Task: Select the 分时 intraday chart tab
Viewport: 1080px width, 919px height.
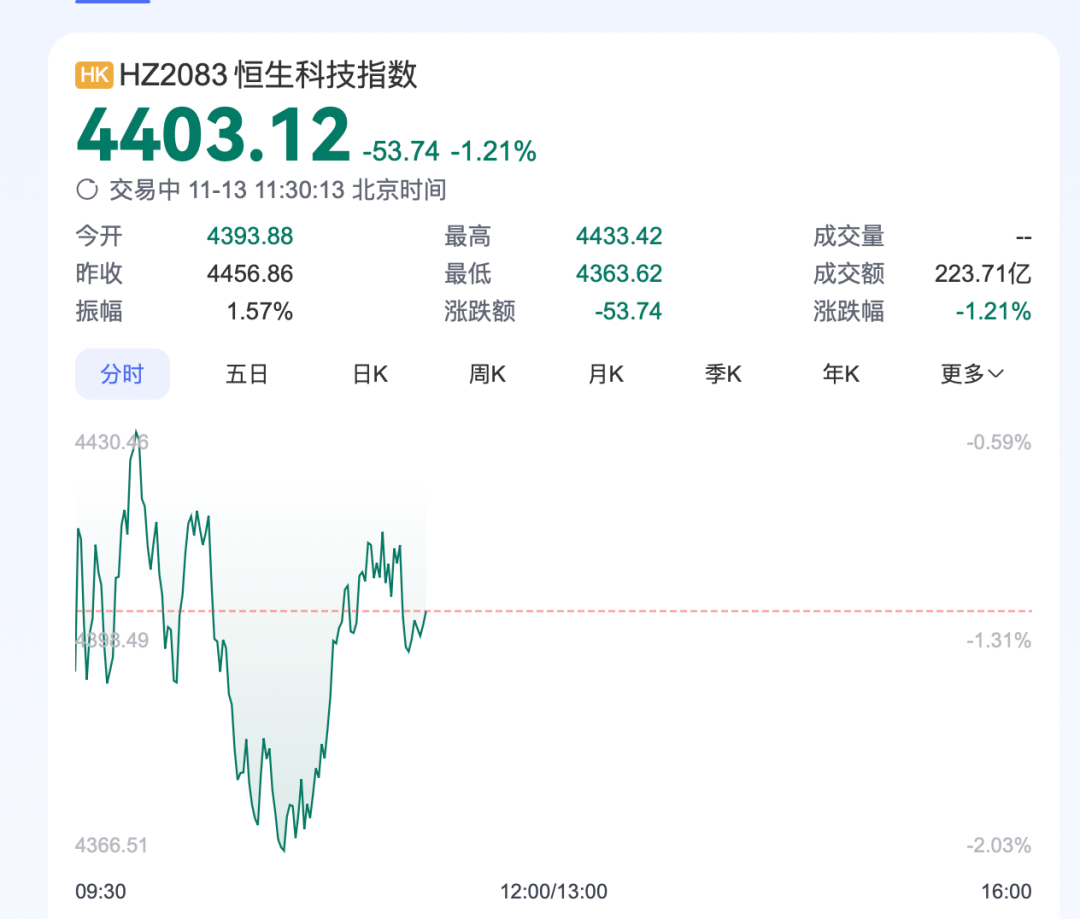Action: pyautogui.click(x=122, y=374)
